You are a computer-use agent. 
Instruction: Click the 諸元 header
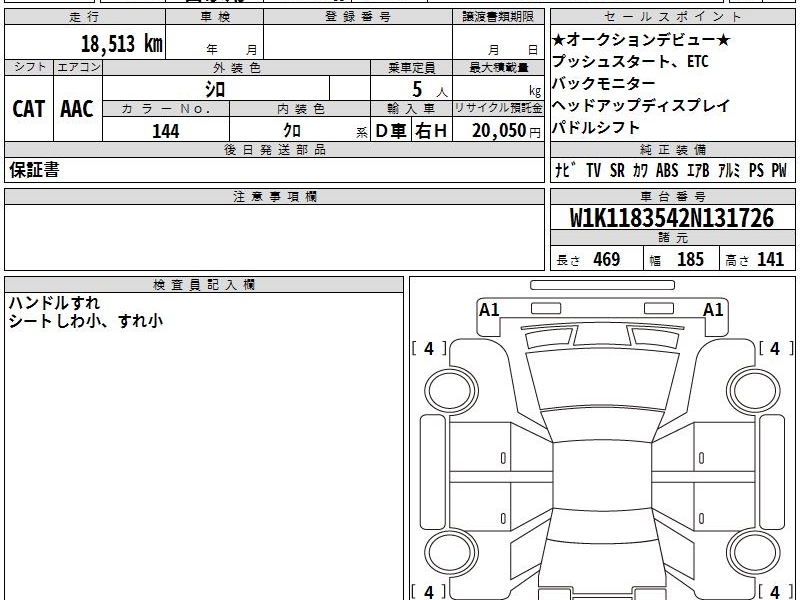coord(672,238)
